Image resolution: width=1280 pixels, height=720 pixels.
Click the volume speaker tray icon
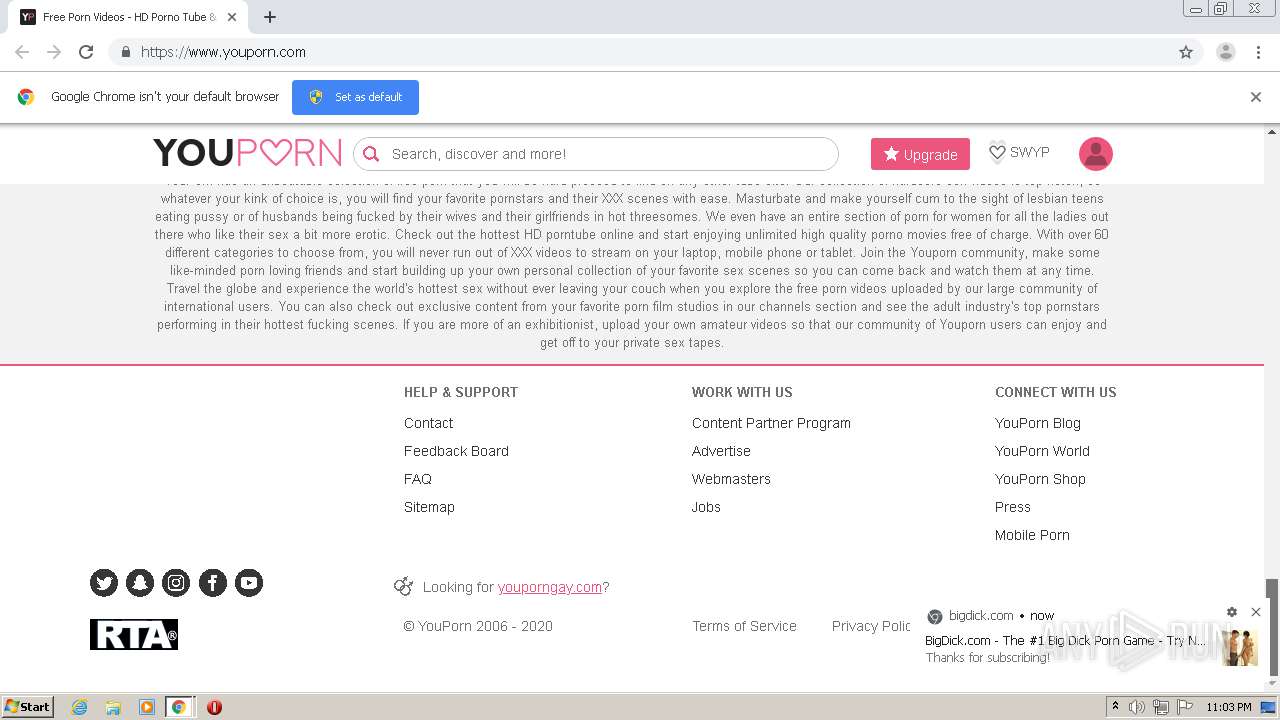pos(1137,707)
